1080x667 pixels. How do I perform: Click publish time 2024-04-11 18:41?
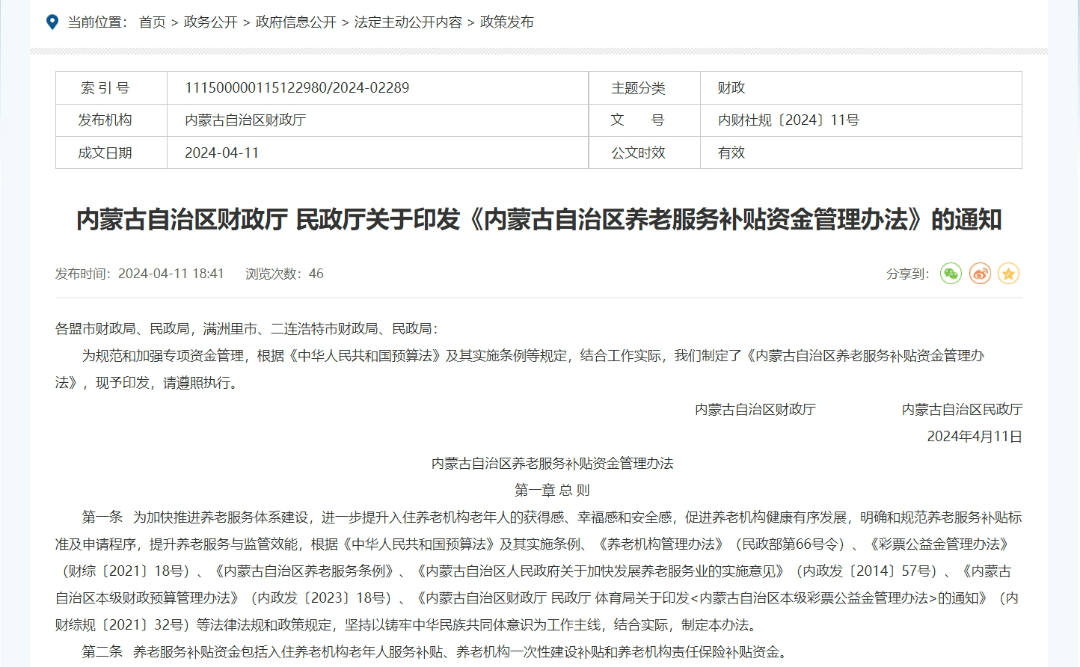171,274
